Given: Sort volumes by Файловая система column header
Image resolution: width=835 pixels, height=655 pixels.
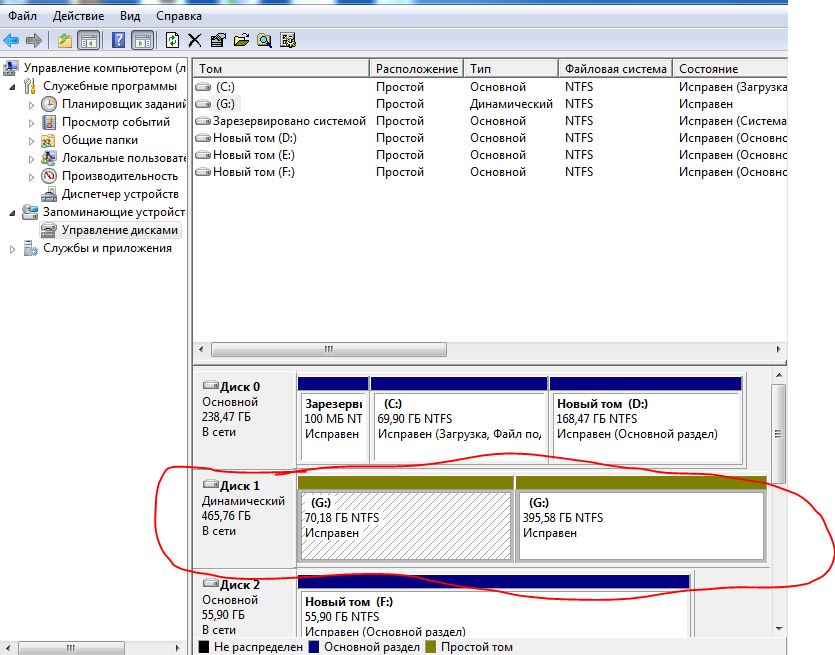Looking at the screenshot, I should 614,69.
